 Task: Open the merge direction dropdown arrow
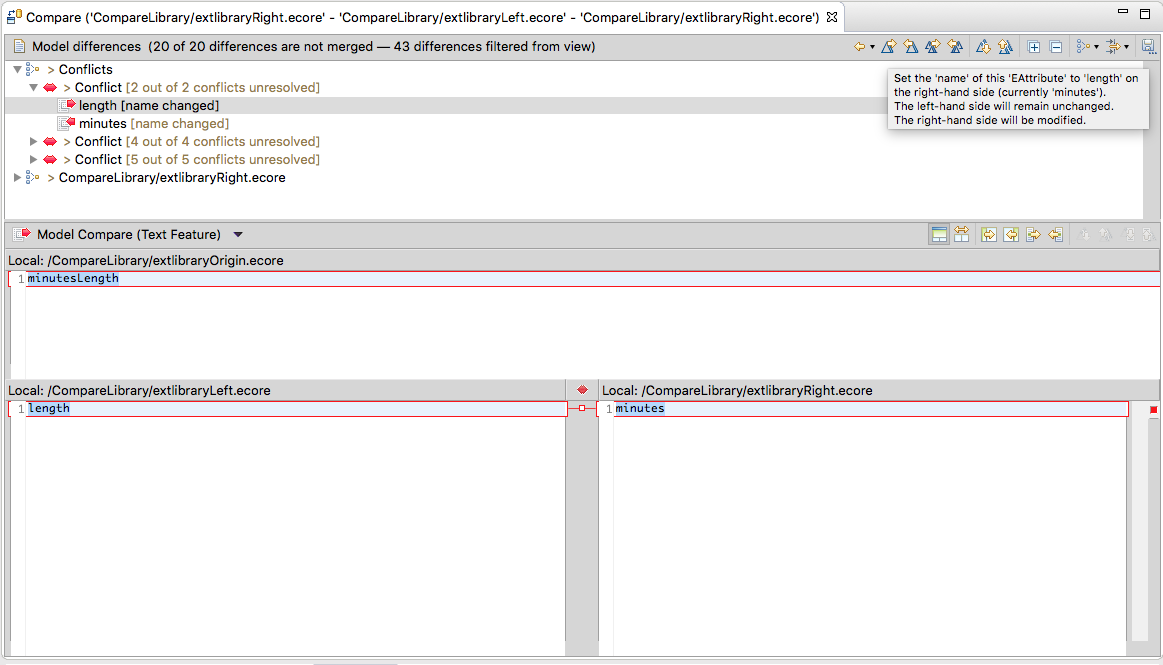(x=872, y=47)
